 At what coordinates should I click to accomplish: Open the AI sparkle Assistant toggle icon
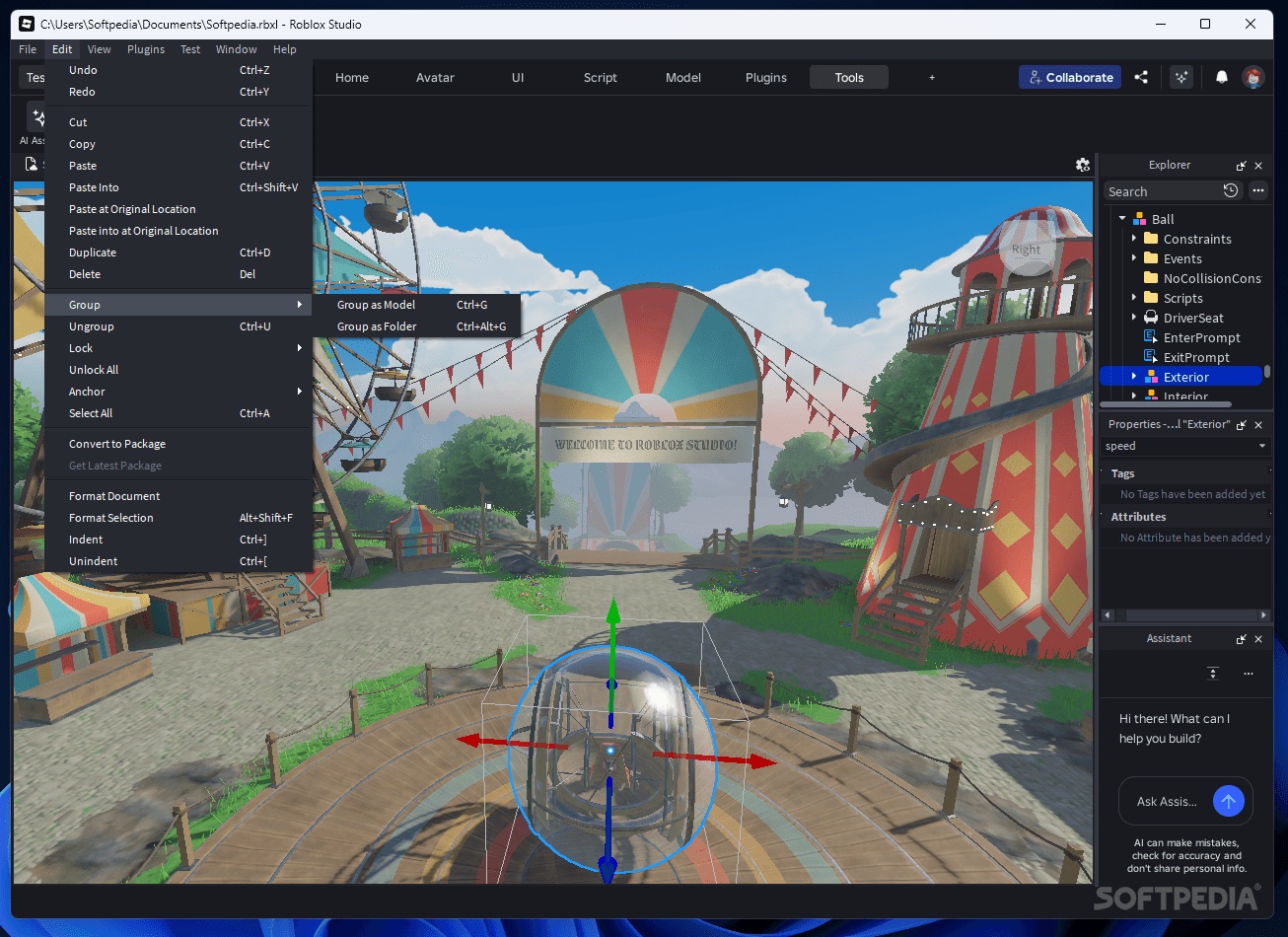[1181, 77]
